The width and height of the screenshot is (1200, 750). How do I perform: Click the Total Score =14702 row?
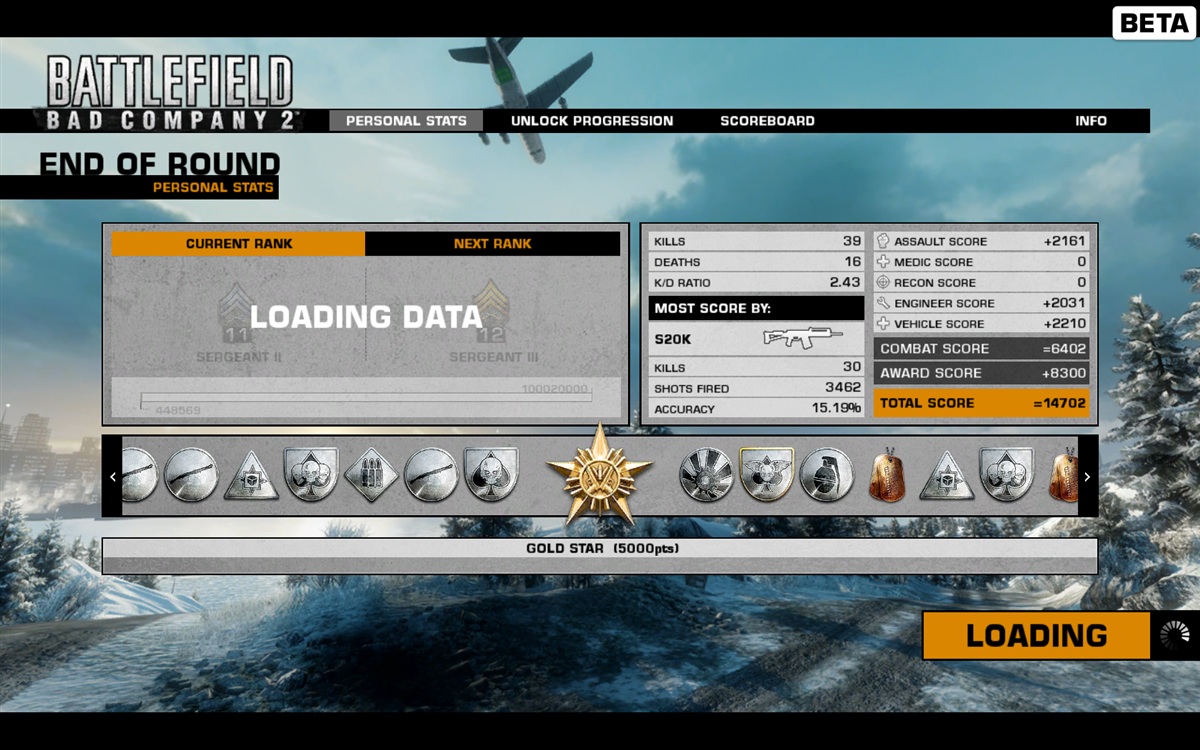tap(981, 403)
